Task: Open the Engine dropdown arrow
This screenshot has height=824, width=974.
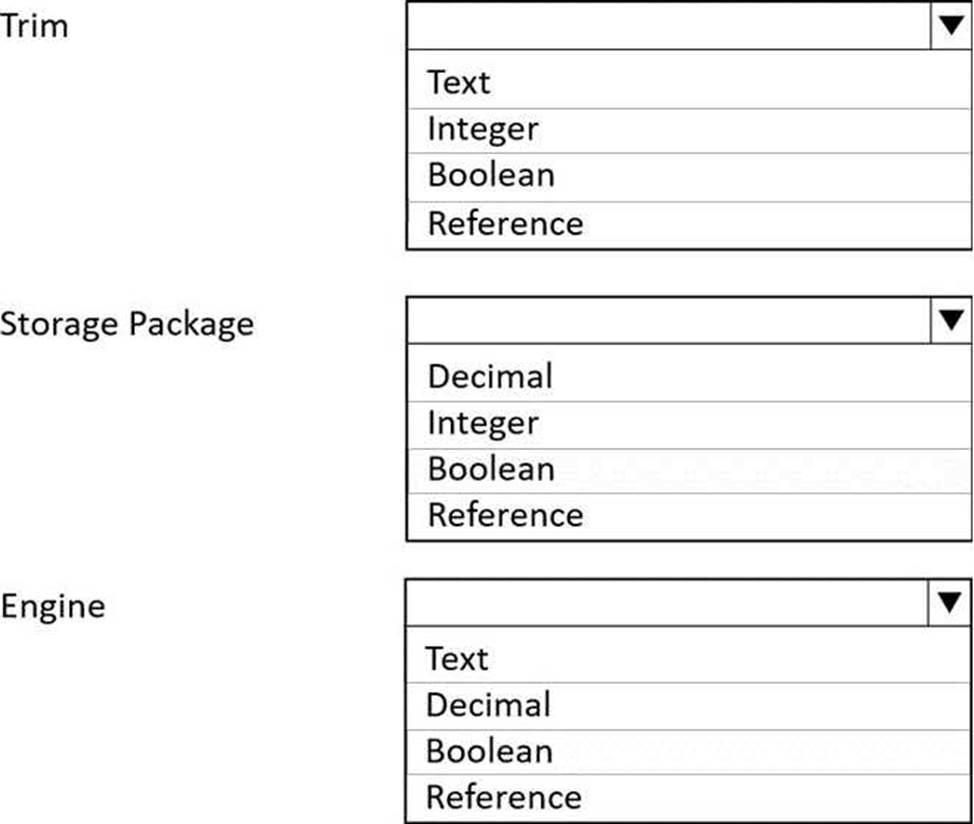Action: pos(949,603)
